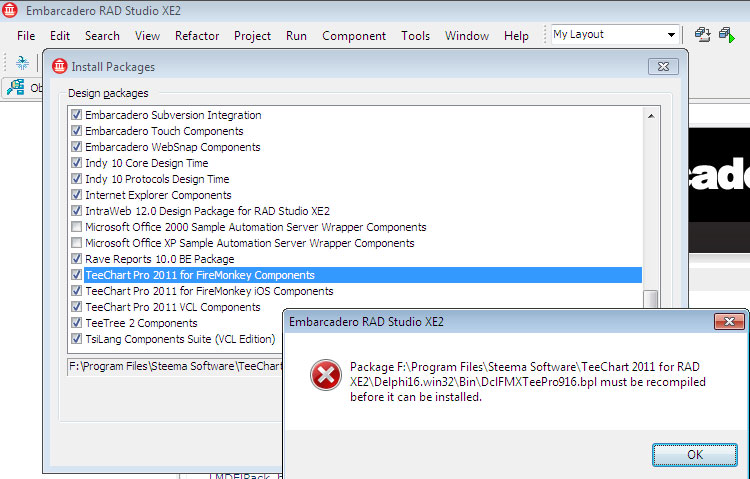
Task: Click the Object Inspector panel icon
Action: tap(15, 87)
